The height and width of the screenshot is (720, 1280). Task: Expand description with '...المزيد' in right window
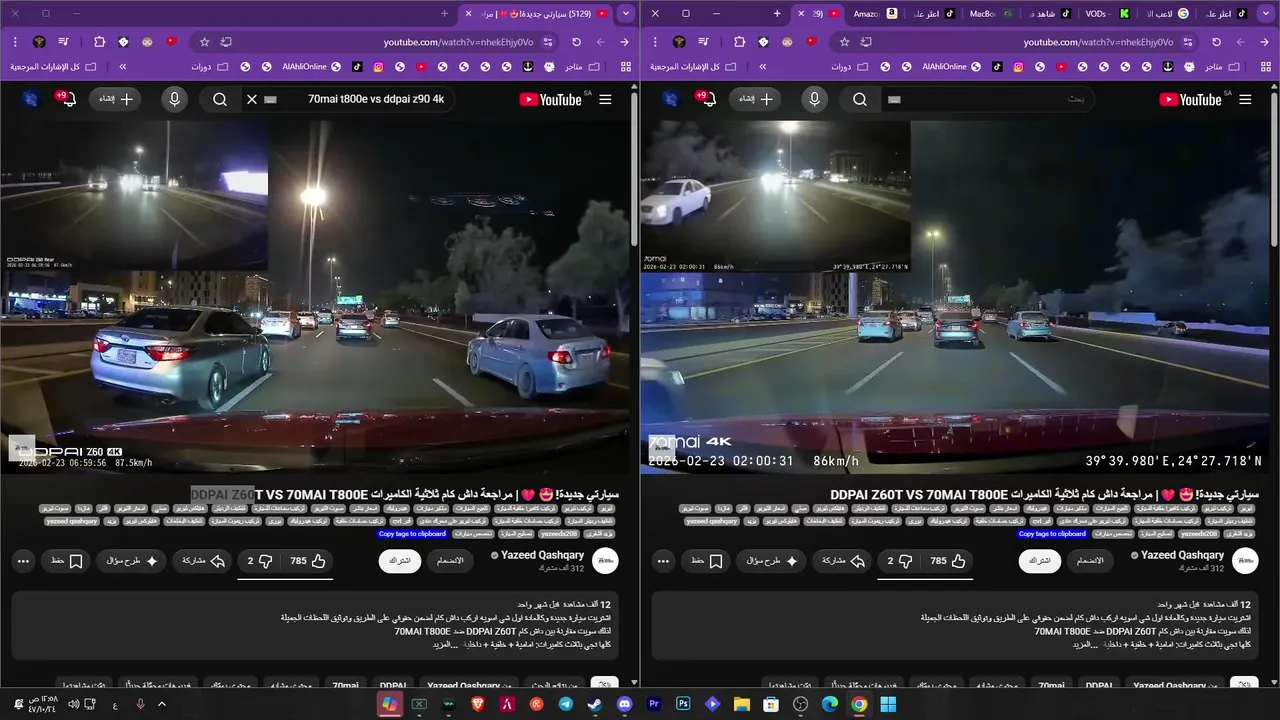(1086, 644)
